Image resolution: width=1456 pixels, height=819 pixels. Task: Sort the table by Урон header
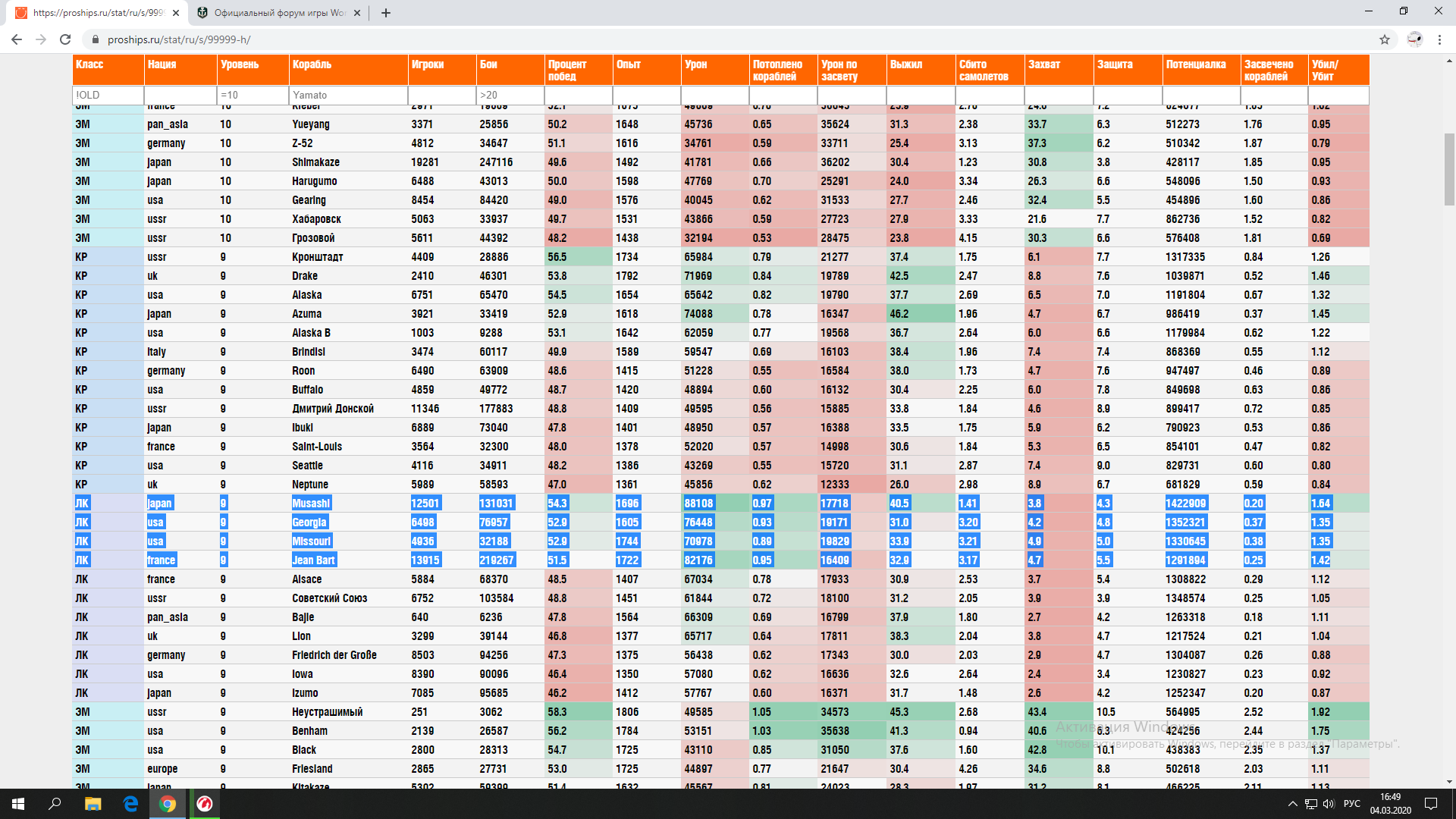tap(715, 70)
